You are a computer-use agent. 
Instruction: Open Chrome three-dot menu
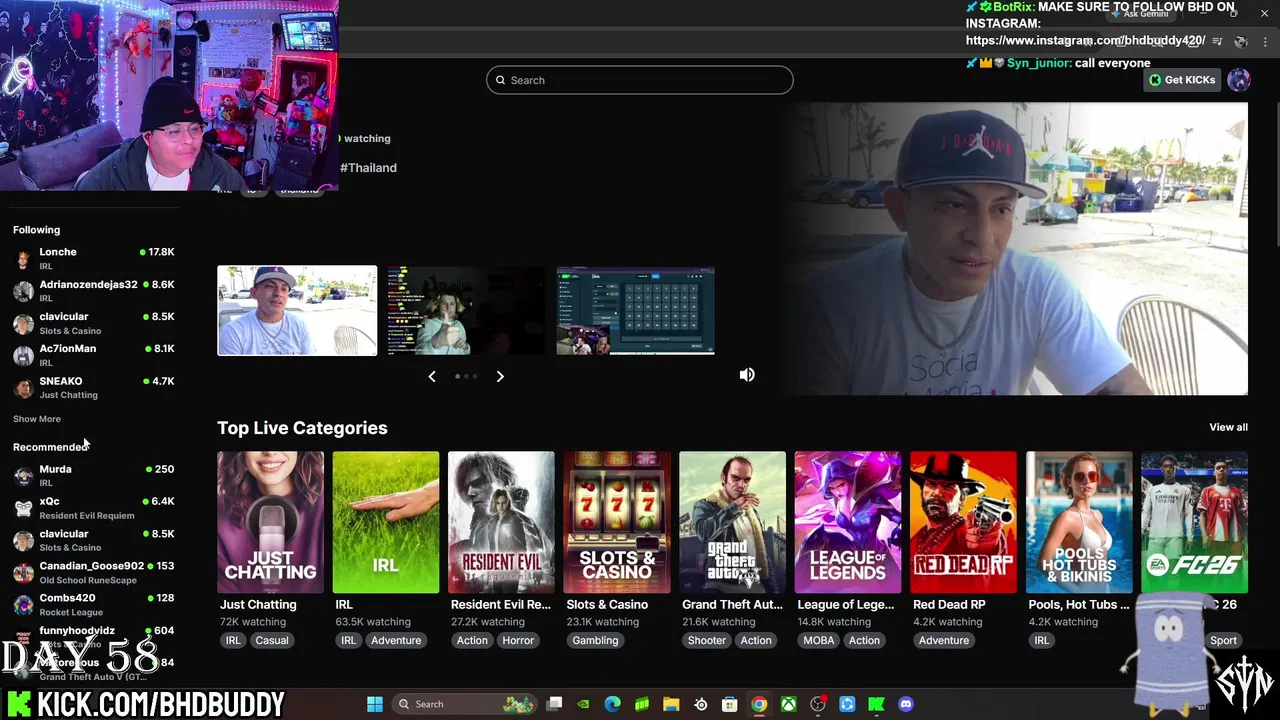1265,41
